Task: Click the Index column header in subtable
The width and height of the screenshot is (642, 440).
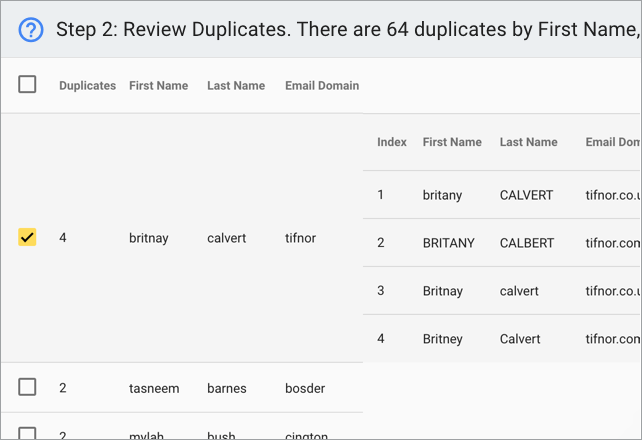Action: tap(392, 142)
